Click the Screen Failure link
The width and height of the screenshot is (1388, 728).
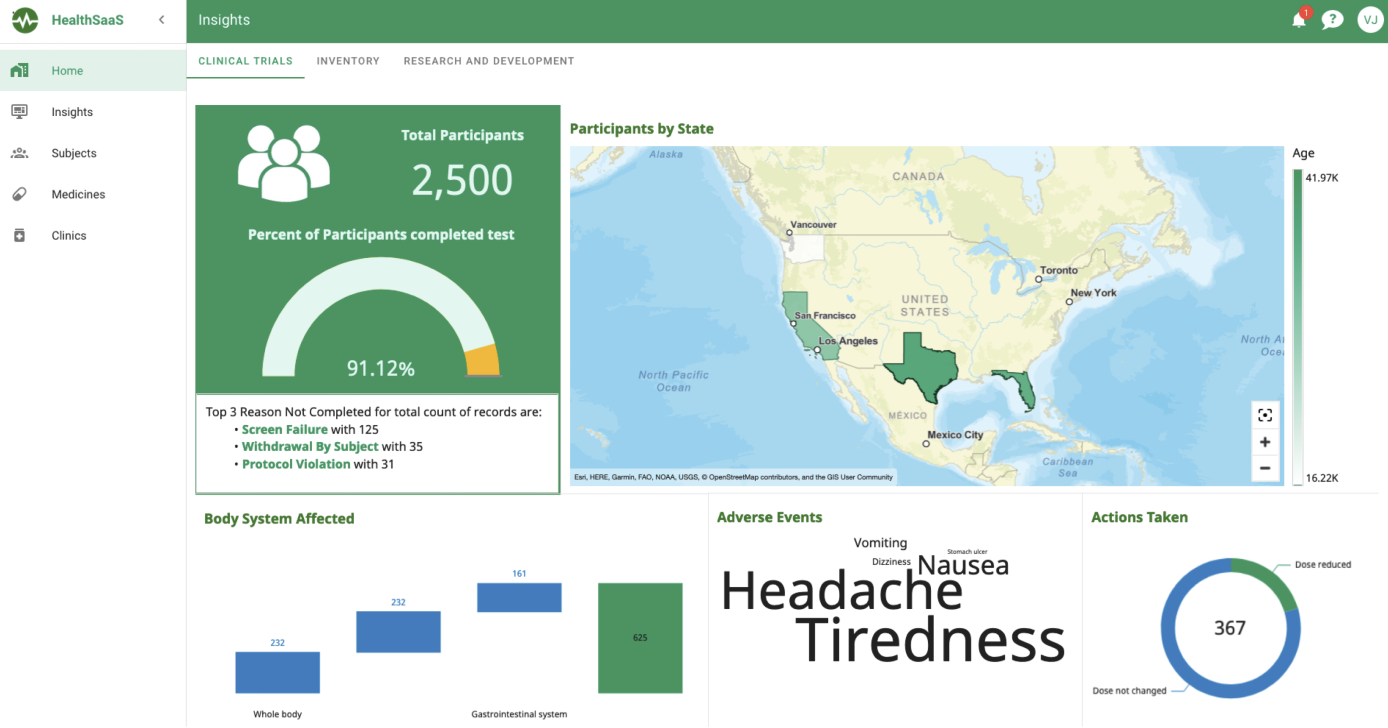284,430
